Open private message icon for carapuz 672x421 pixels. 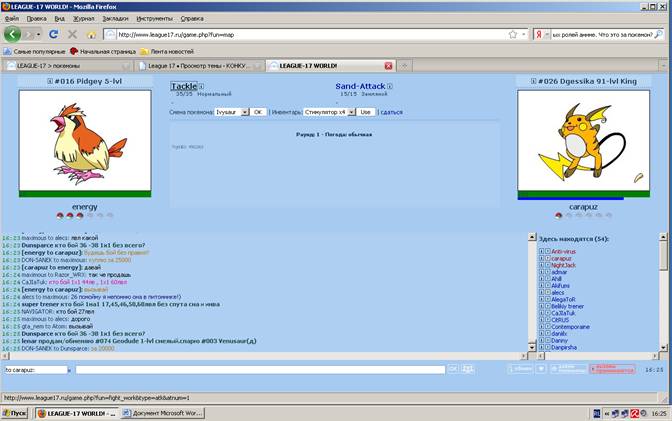coord(548,259)
